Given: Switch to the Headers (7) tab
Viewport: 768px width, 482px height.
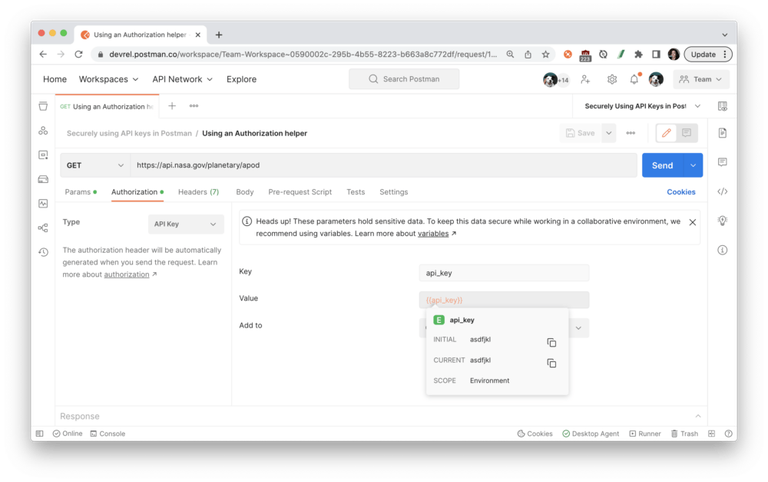Looking at the screenshot, I should pos(198,192).
